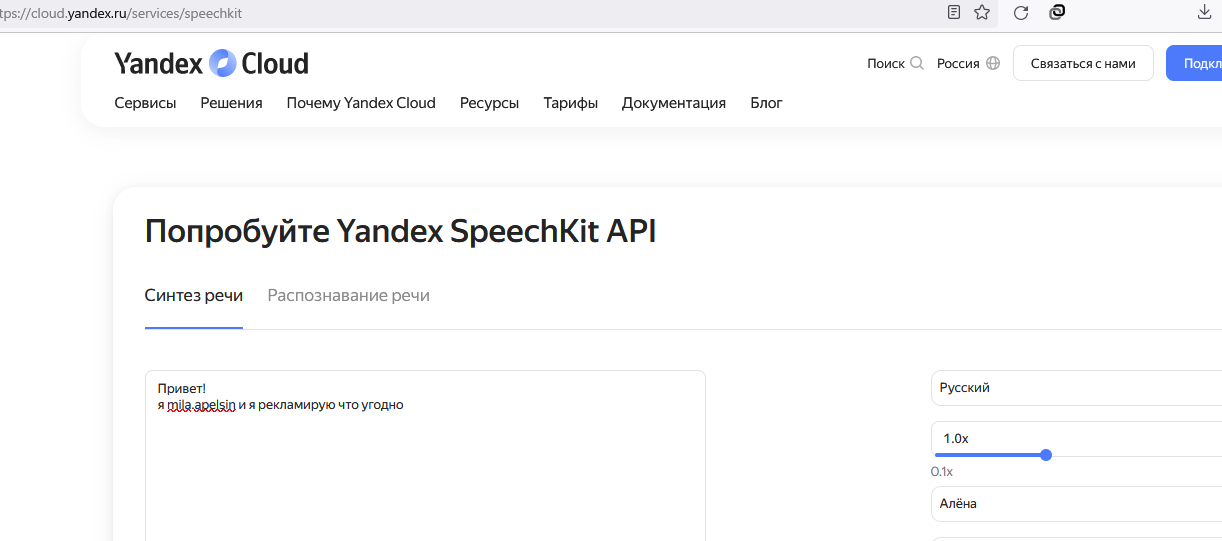The height and width of the screenshot is (541, 1222).
Task: Open reader view icon in address bar
Action: click(x=954, y=13)
